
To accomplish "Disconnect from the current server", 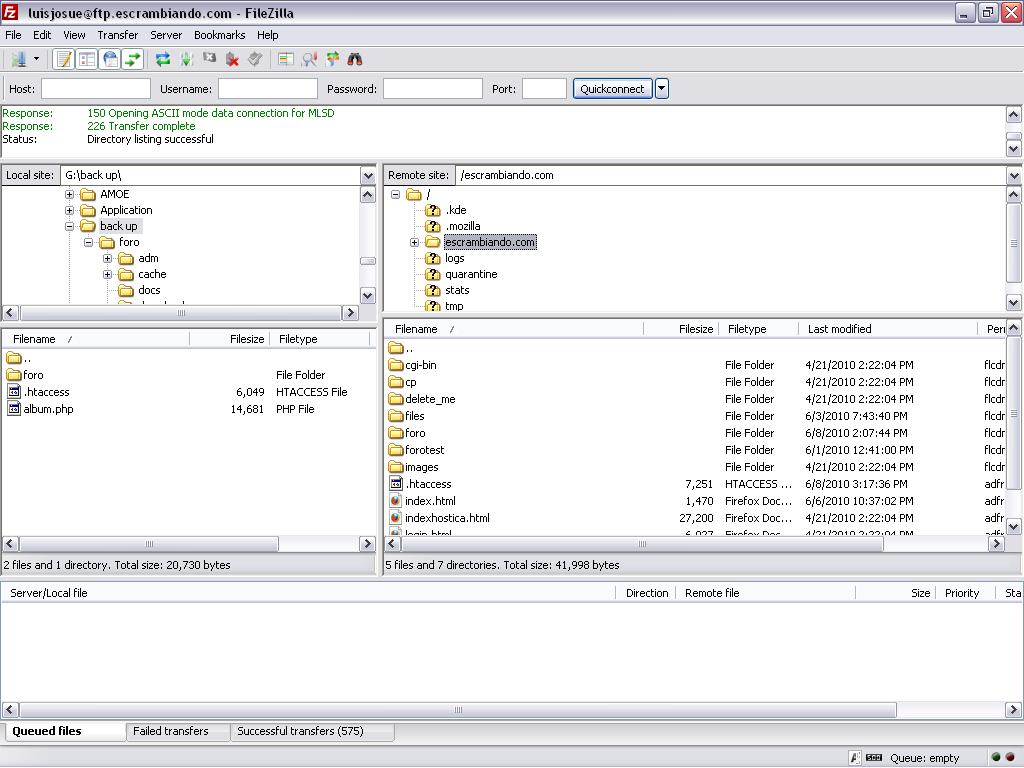I will tap(232, 59).
